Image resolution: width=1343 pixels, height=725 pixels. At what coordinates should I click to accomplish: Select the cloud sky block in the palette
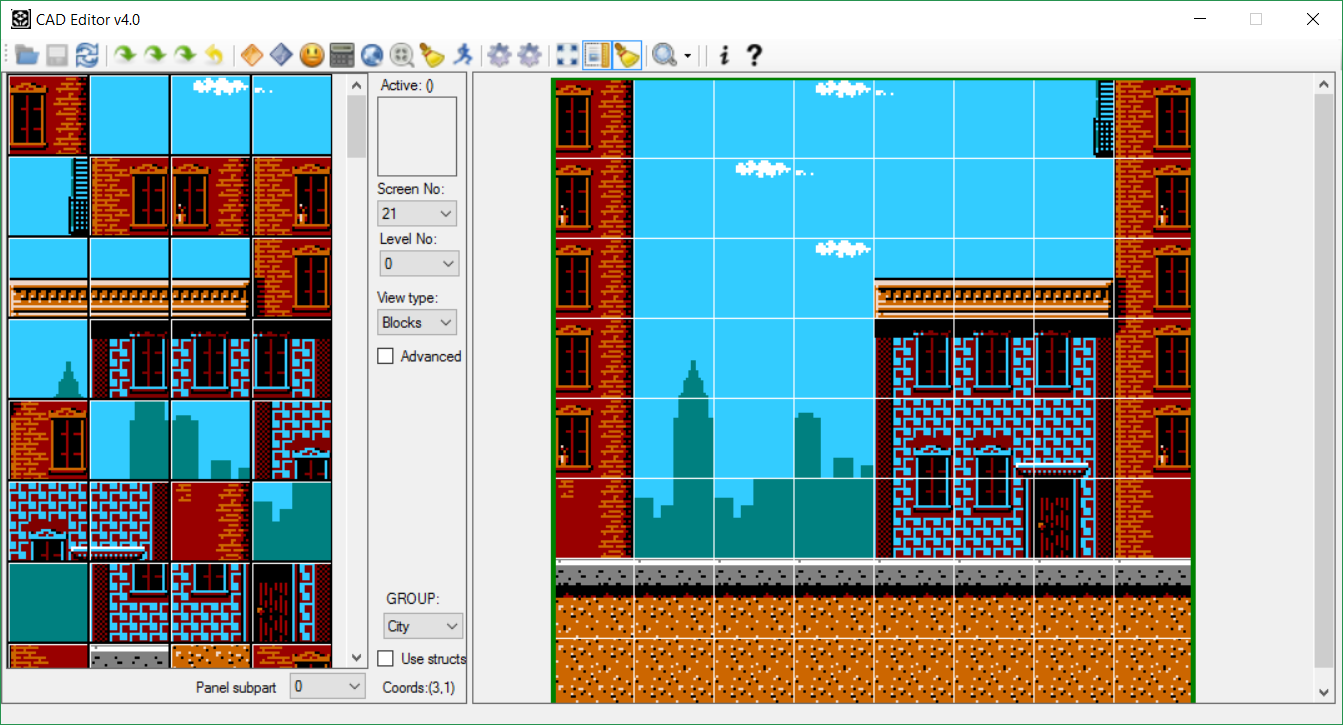(210, 115)
